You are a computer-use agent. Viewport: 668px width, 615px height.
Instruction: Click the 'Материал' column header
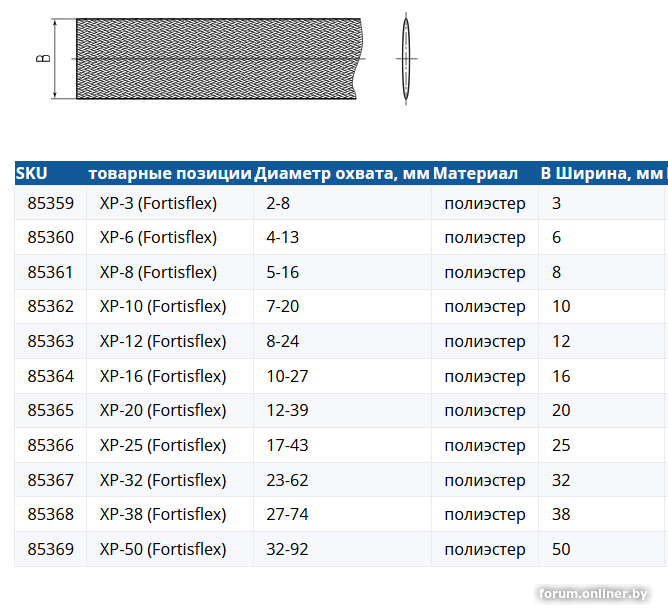tap(475, 173)
